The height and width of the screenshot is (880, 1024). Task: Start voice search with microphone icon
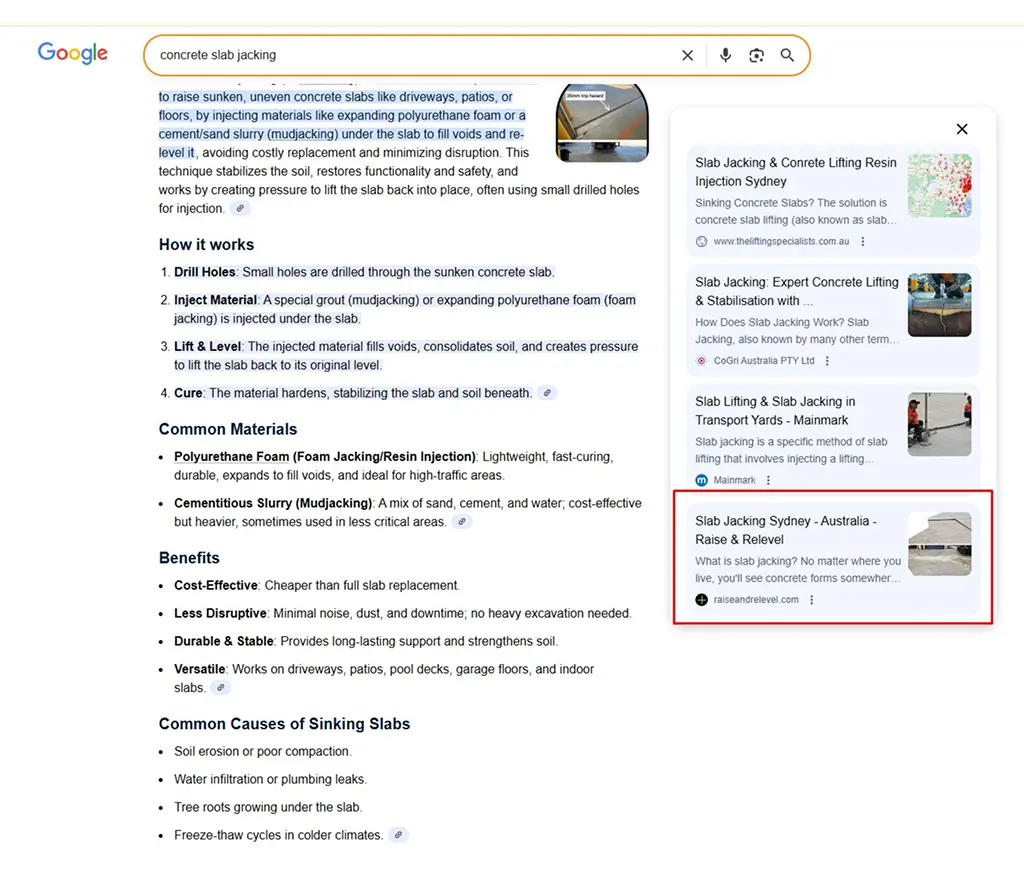coord(725,56)
